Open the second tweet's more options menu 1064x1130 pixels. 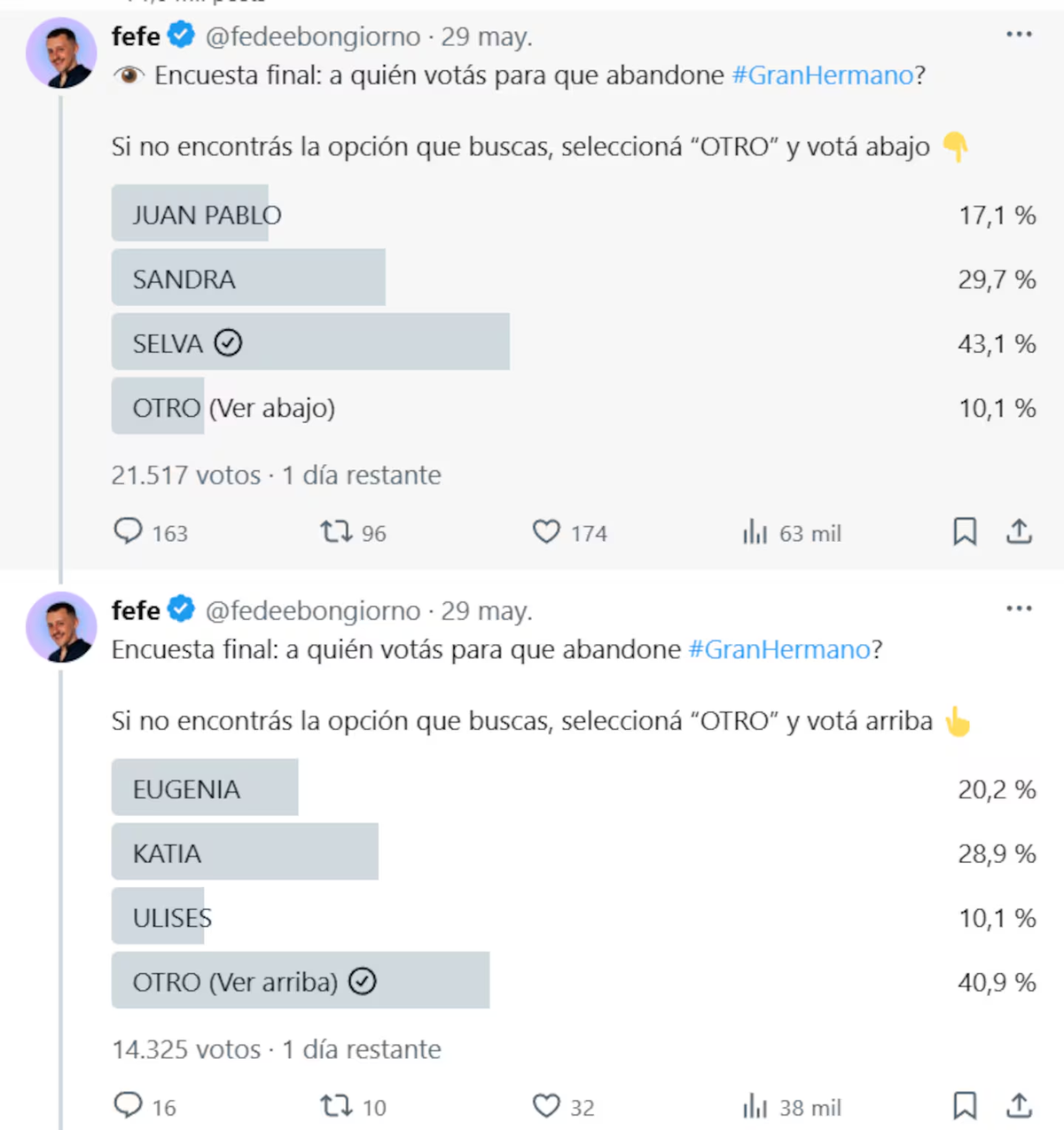[x=1019, y=608]
